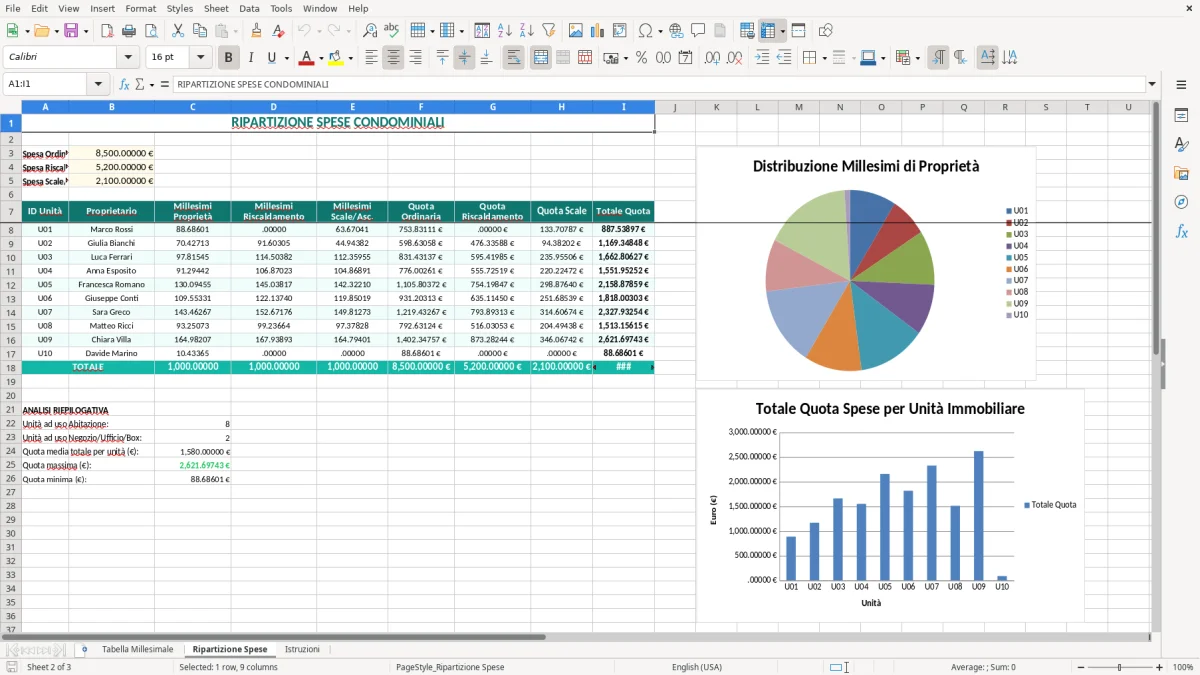Open Find and Replace tool
Viewport: 1200px width, 675px height.
(370, 31)
